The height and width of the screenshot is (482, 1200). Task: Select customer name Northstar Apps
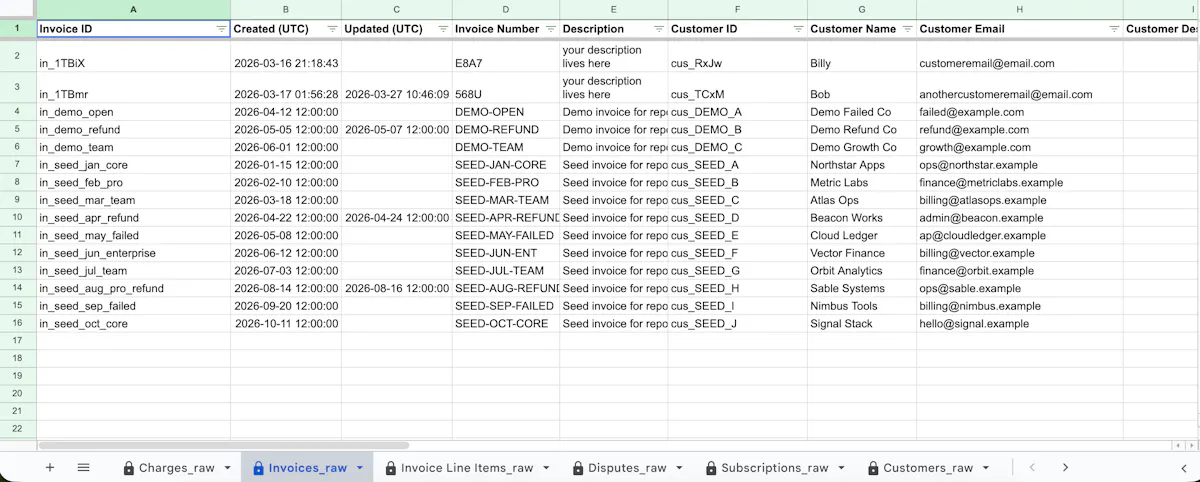(x=862, y=165)
